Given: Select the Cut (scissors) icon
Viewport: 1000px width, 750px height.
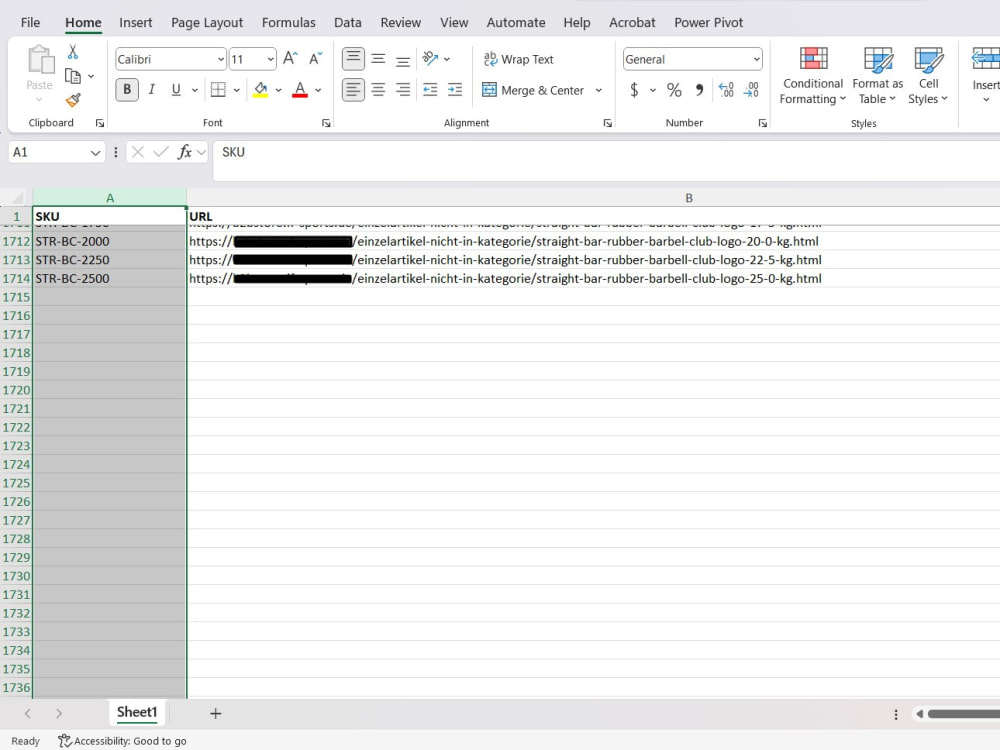Looking at the screenshot, I should pos(74,50).
